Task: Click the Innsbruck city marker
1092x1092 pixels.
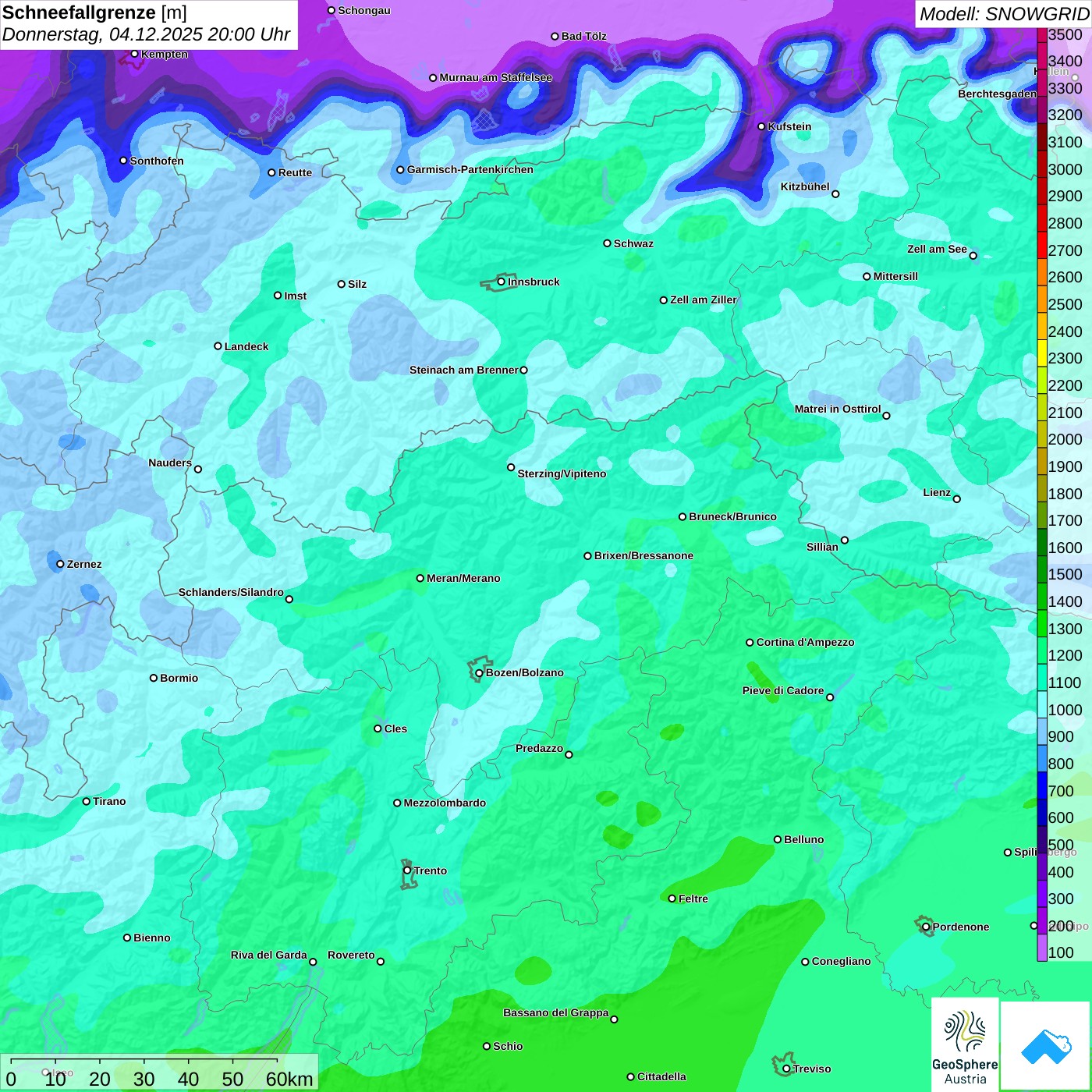Action: pyautogui.click(x=502, y=282)
